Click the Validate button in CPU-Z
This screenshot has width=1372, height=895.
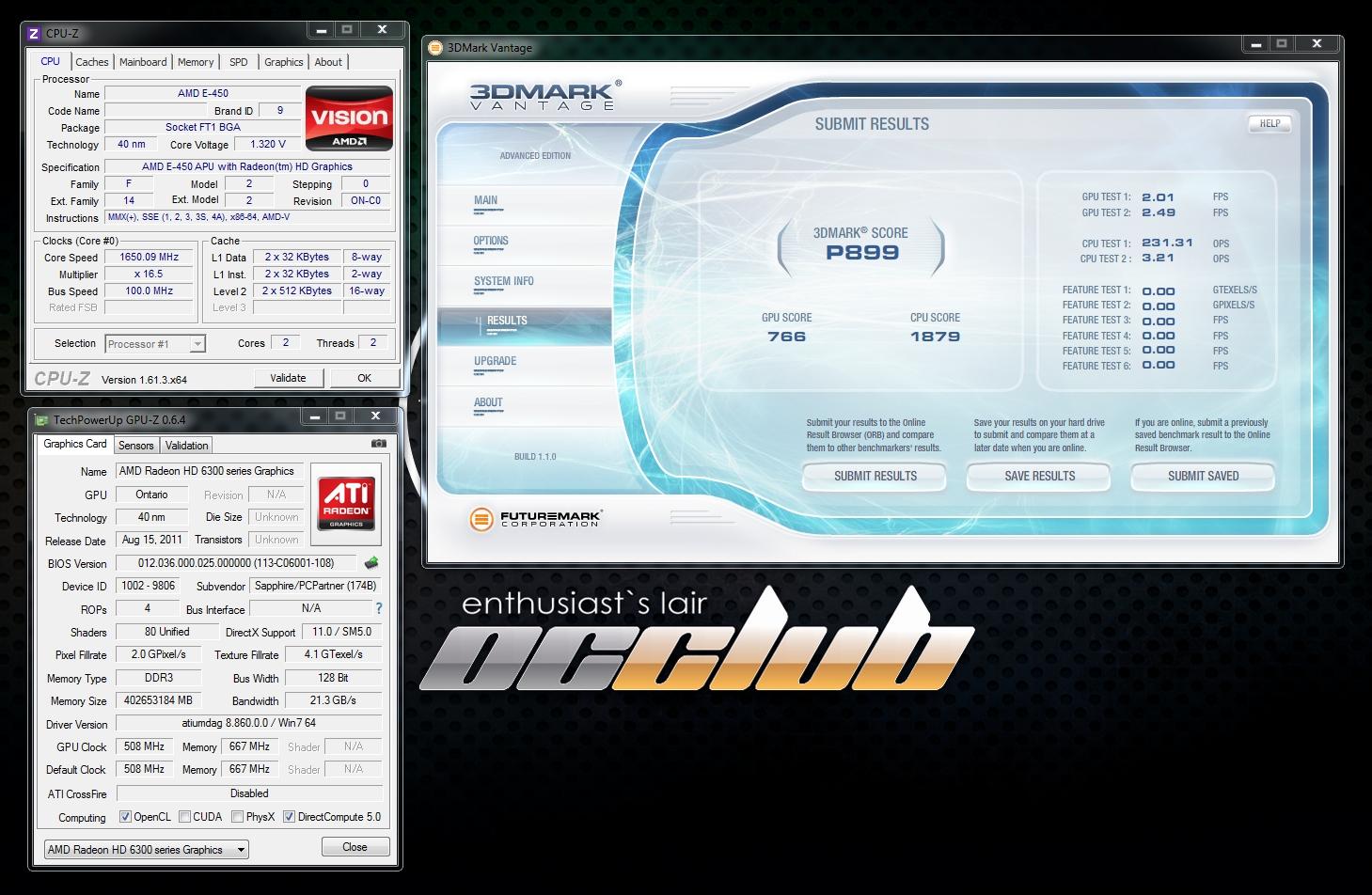click(288, 378)
